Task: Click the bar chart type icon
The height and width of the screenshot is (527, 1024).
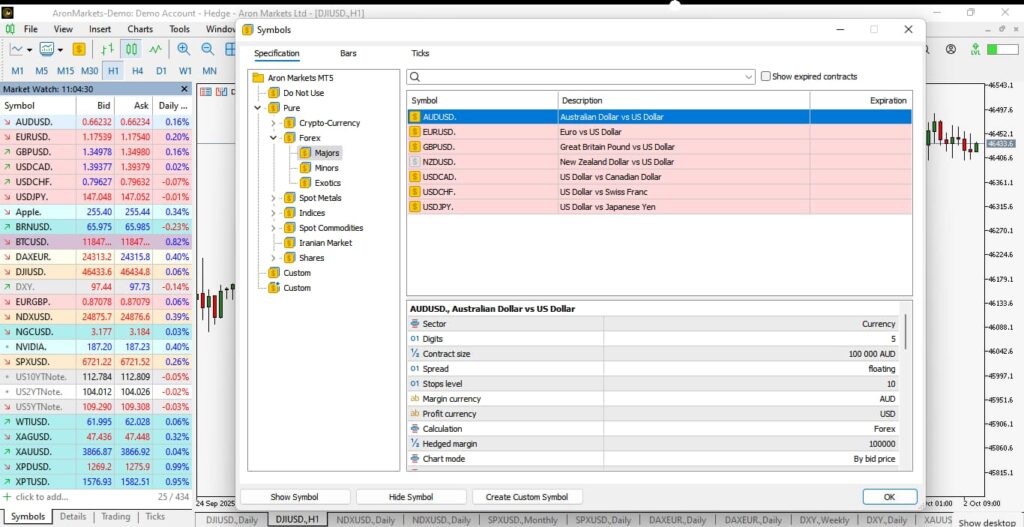Action: (104, 49)
